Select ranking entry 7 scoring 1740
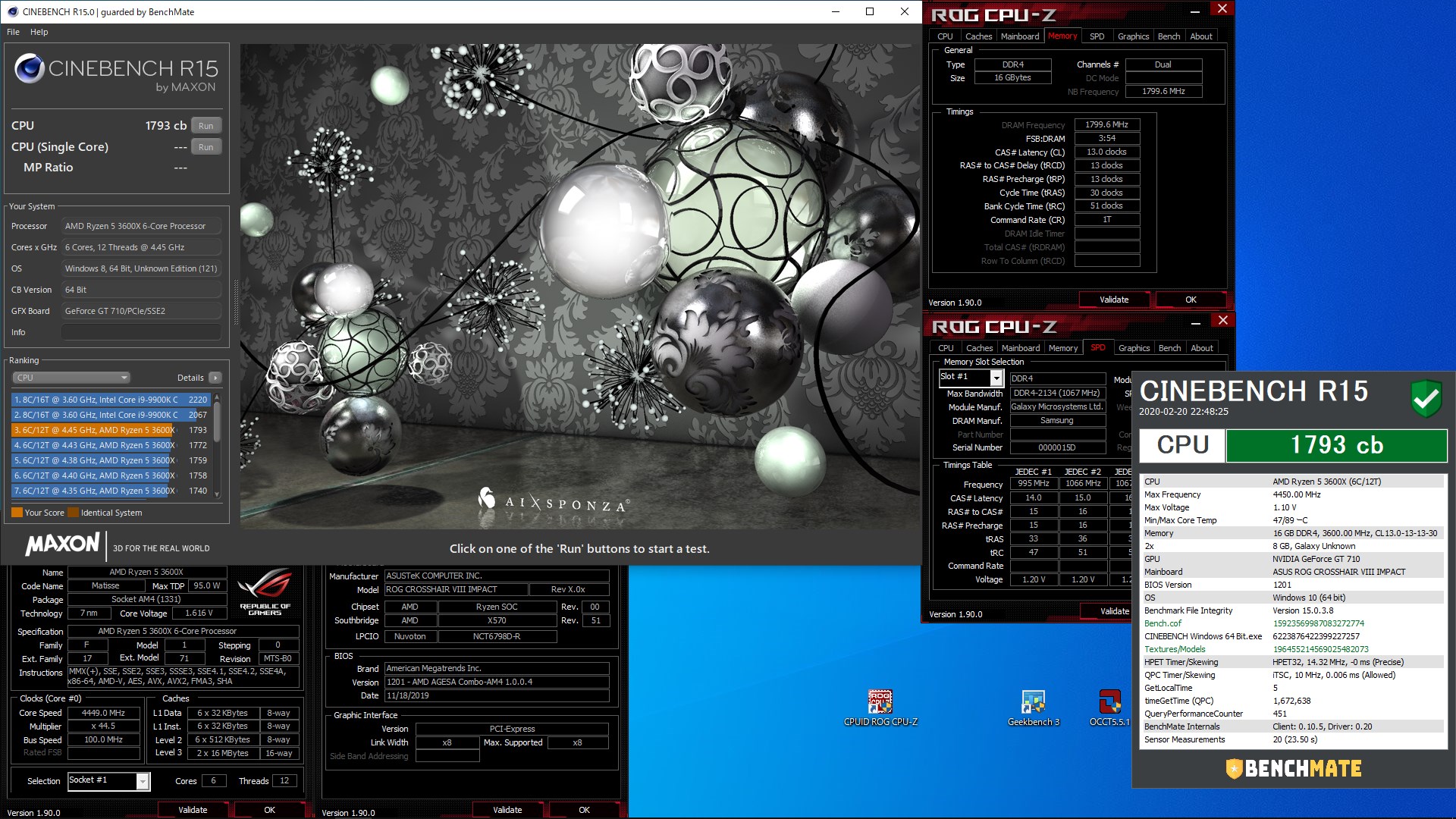The height and width of the screenshot is (819, 1456). (111, 491)
